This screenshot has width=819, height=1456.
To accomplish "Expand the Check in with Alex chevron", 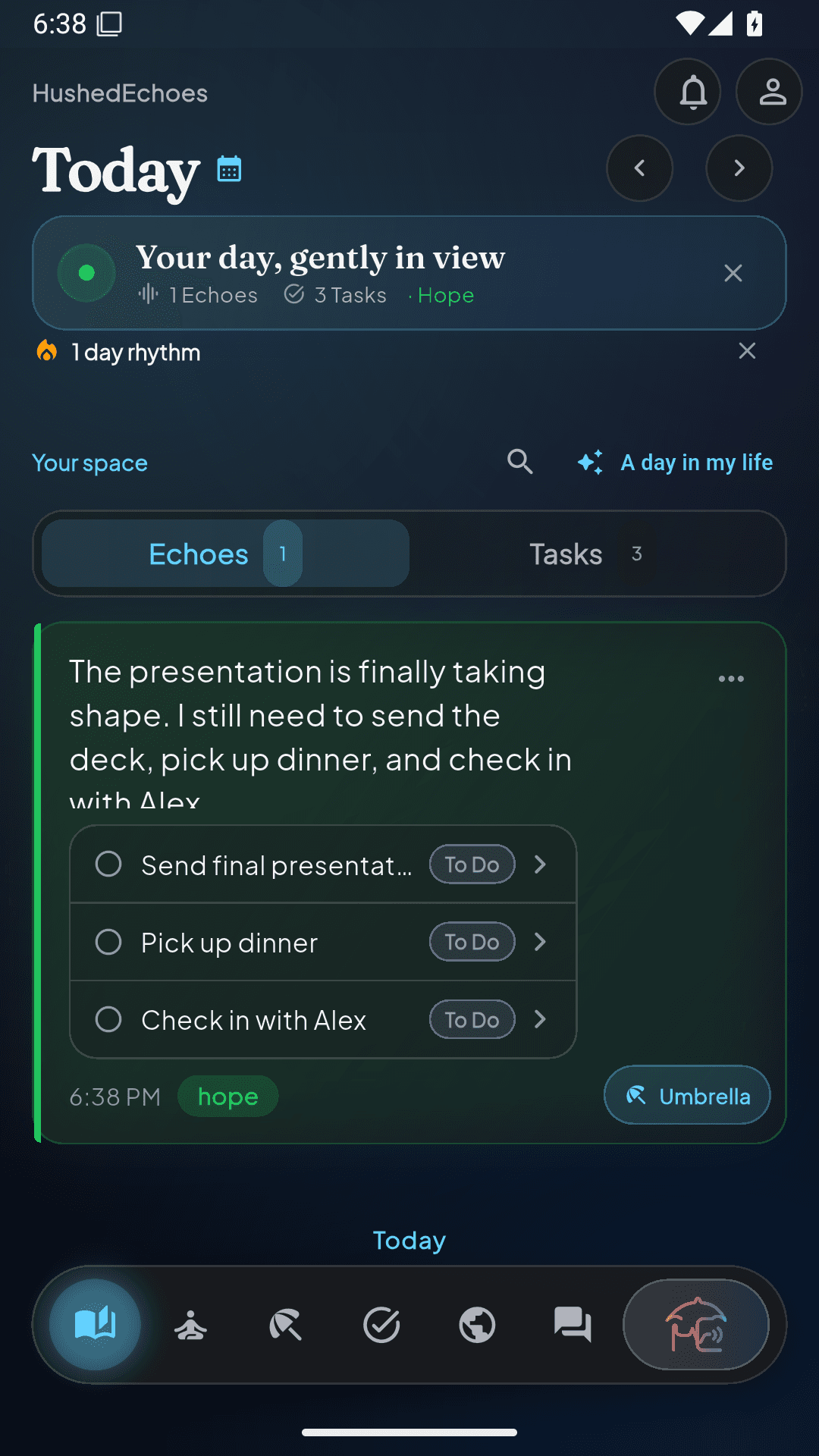I will click(x=540, y=1019).
